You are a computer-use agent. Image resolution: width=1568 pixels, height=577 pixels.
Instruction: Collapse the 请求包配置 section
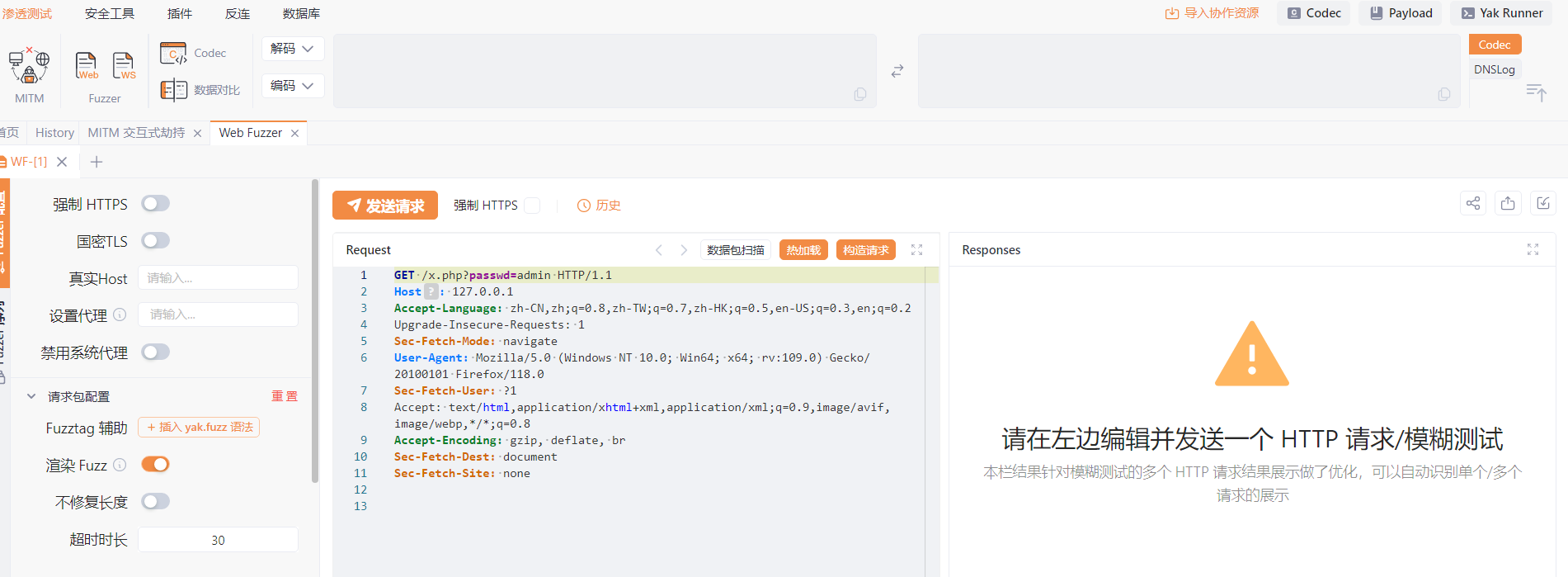pyautogui.click(x=31, y=396)
